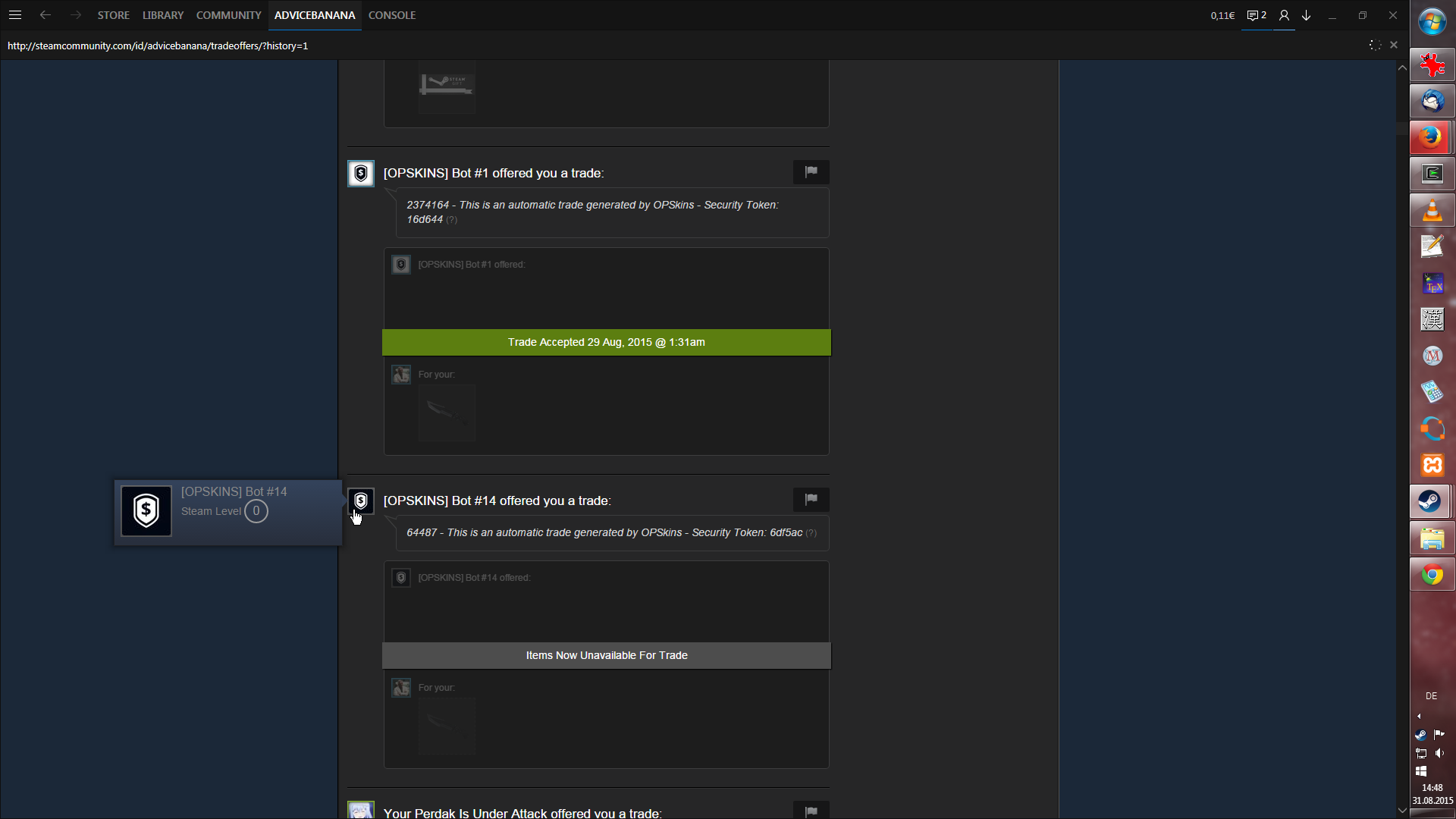Open the chat notifications icon

coord(1257,15)
